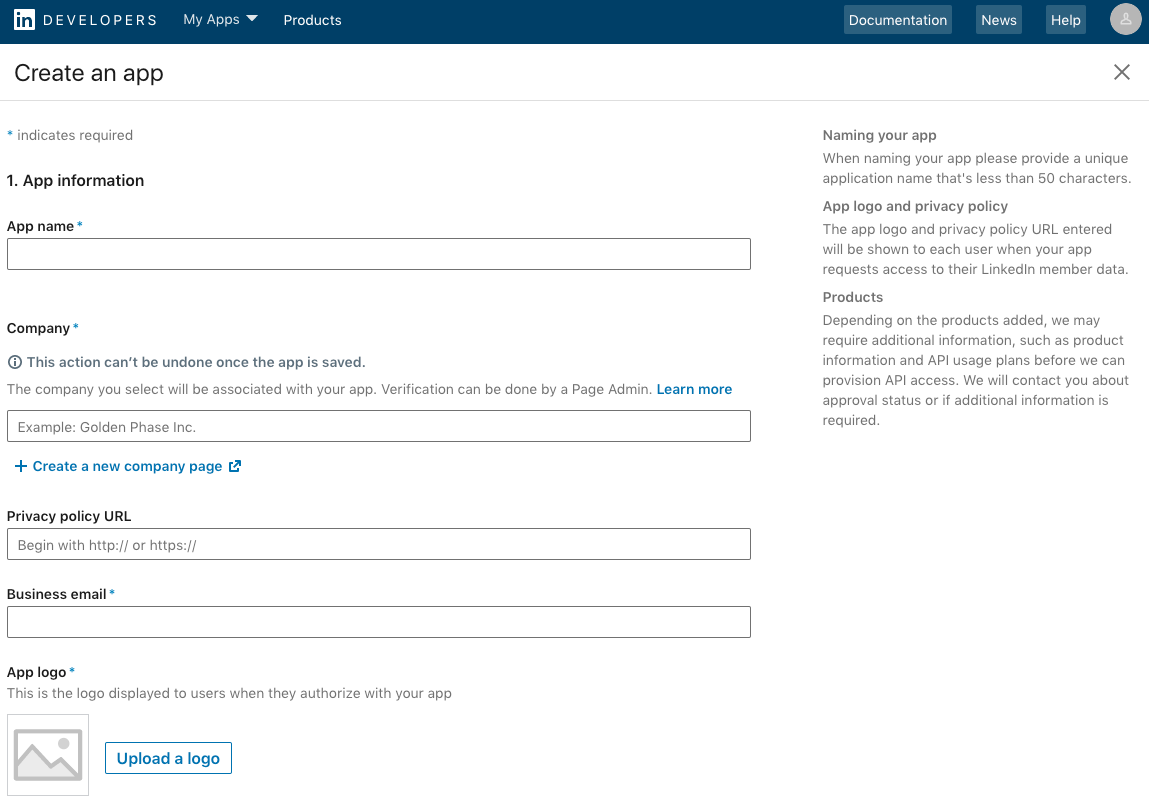Close the Create an app form
This screenshot has height=805, width=1149.
pos(1121,72)
